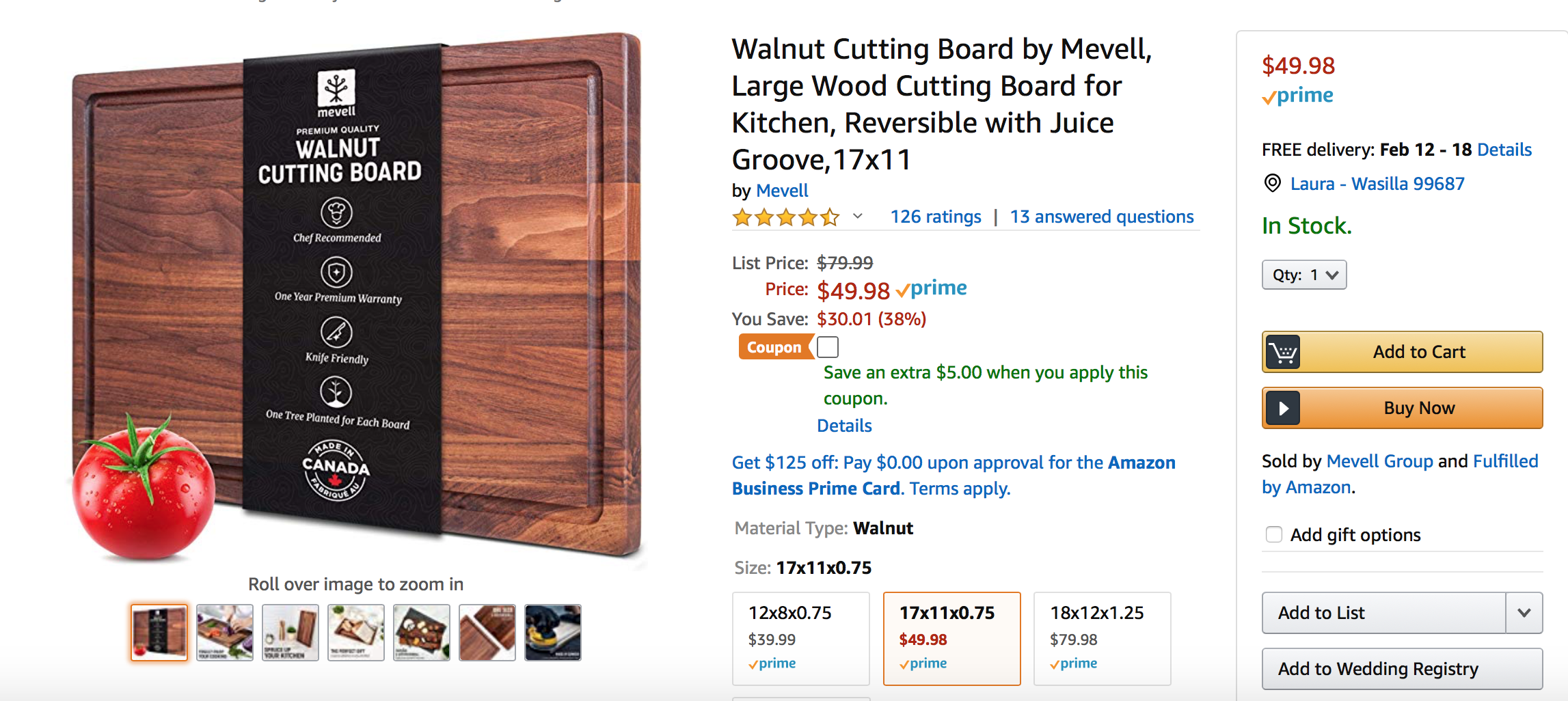Viewport: 1568px width, 701px height.
Task: Open the 126 ratings link
Action: point(935,217)
